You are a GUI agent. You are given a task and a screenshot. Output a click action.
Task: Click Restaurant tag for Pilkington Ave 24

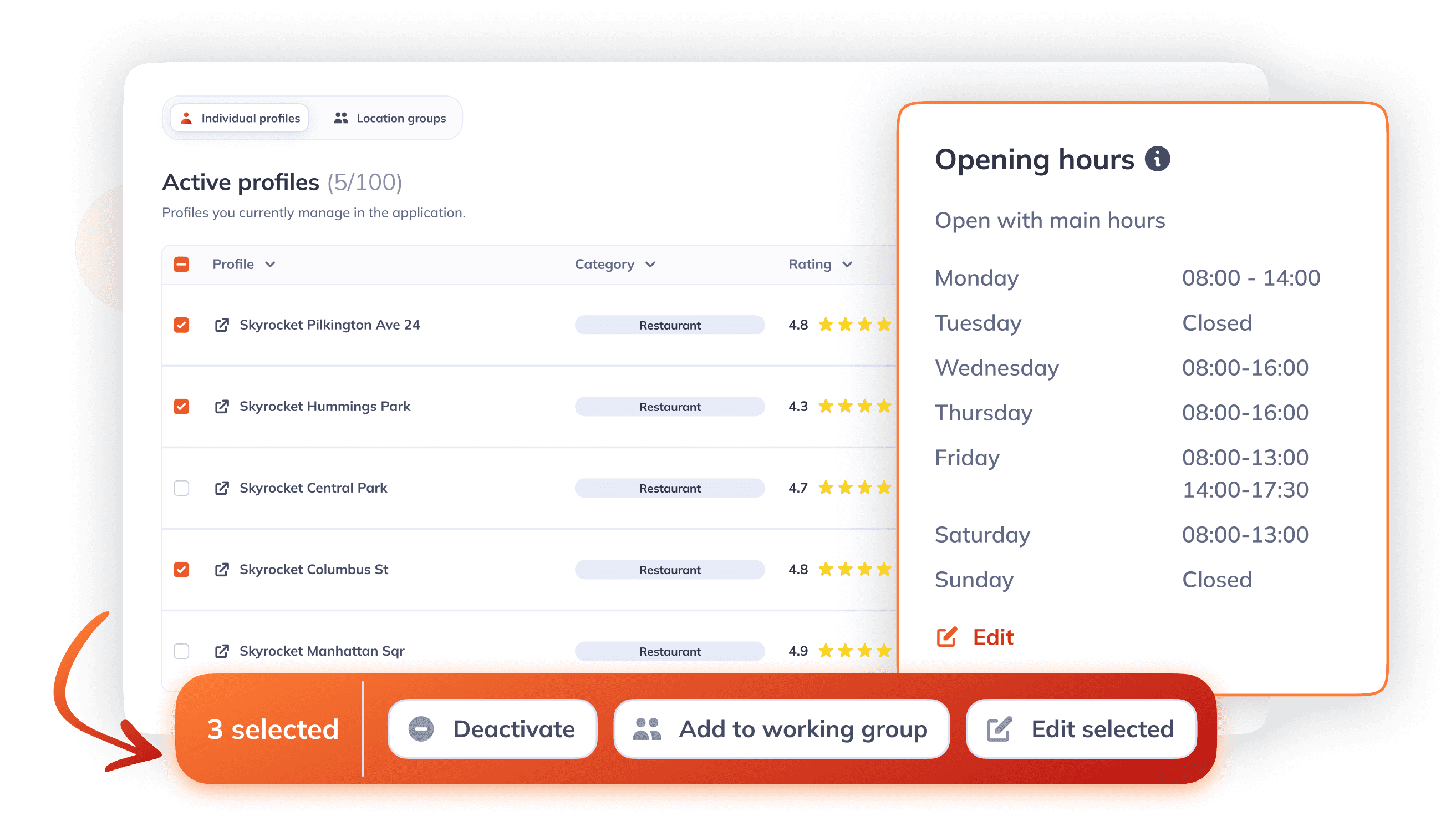click(x=670, y=325)
